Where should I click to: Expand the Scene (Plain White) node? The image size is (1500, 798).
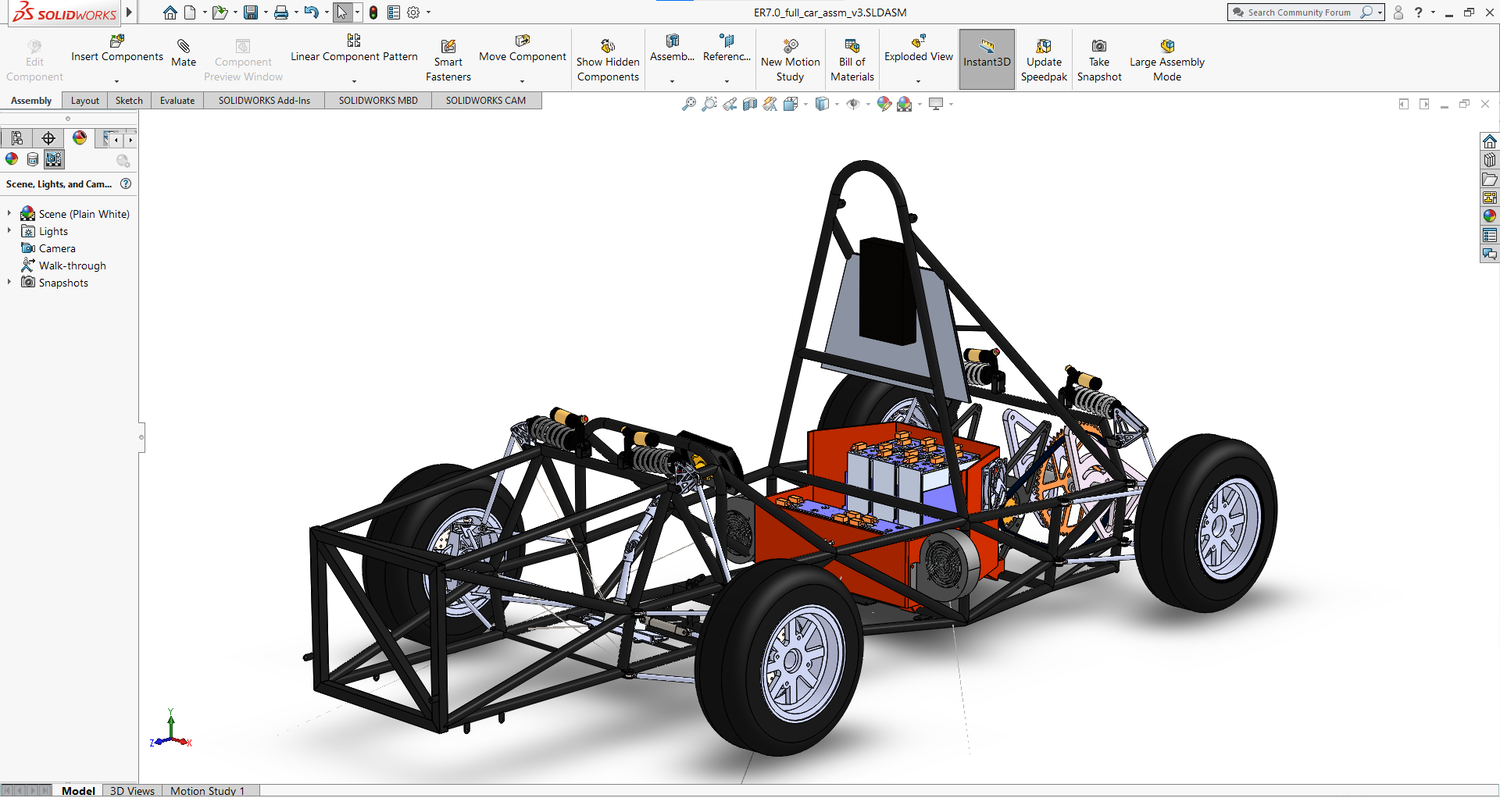[x=10, y=213]
